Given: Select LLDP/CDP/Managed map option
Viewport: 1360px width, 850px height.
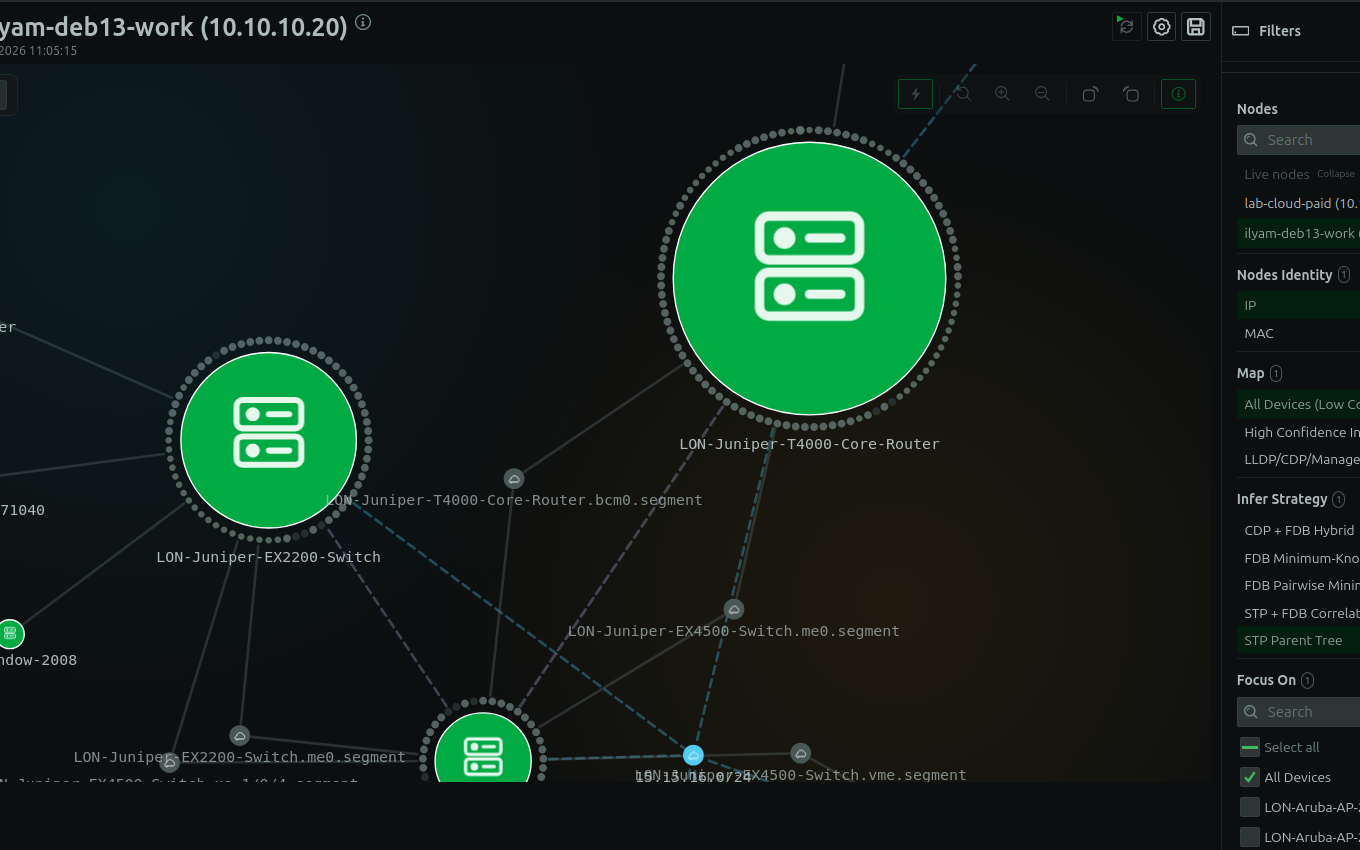Looking at the screenshot, I should point(1298,460).
